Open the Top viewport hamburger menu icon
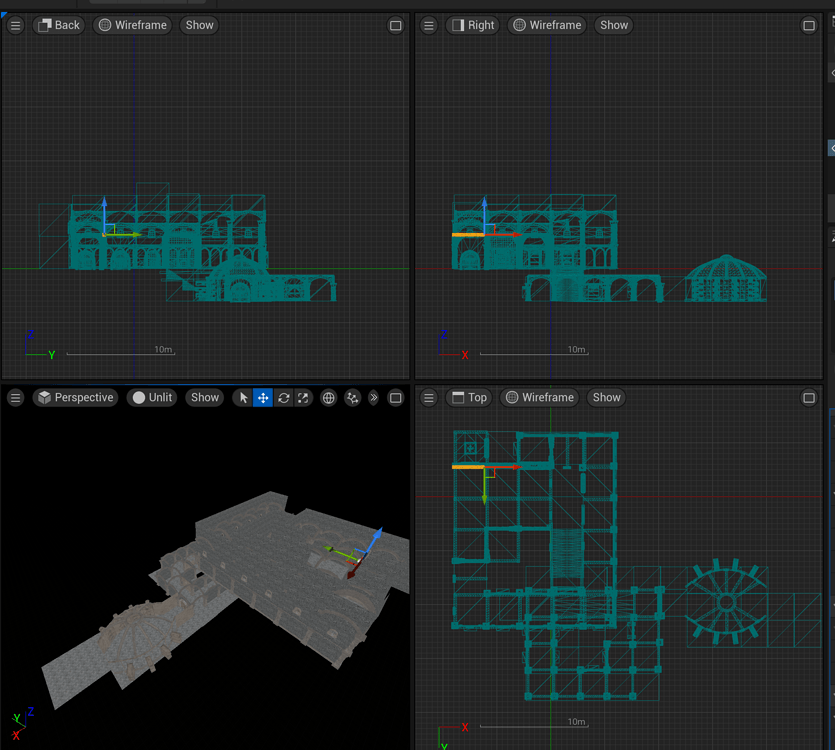Viewport: 835px width, 750px height. (428, 397)
